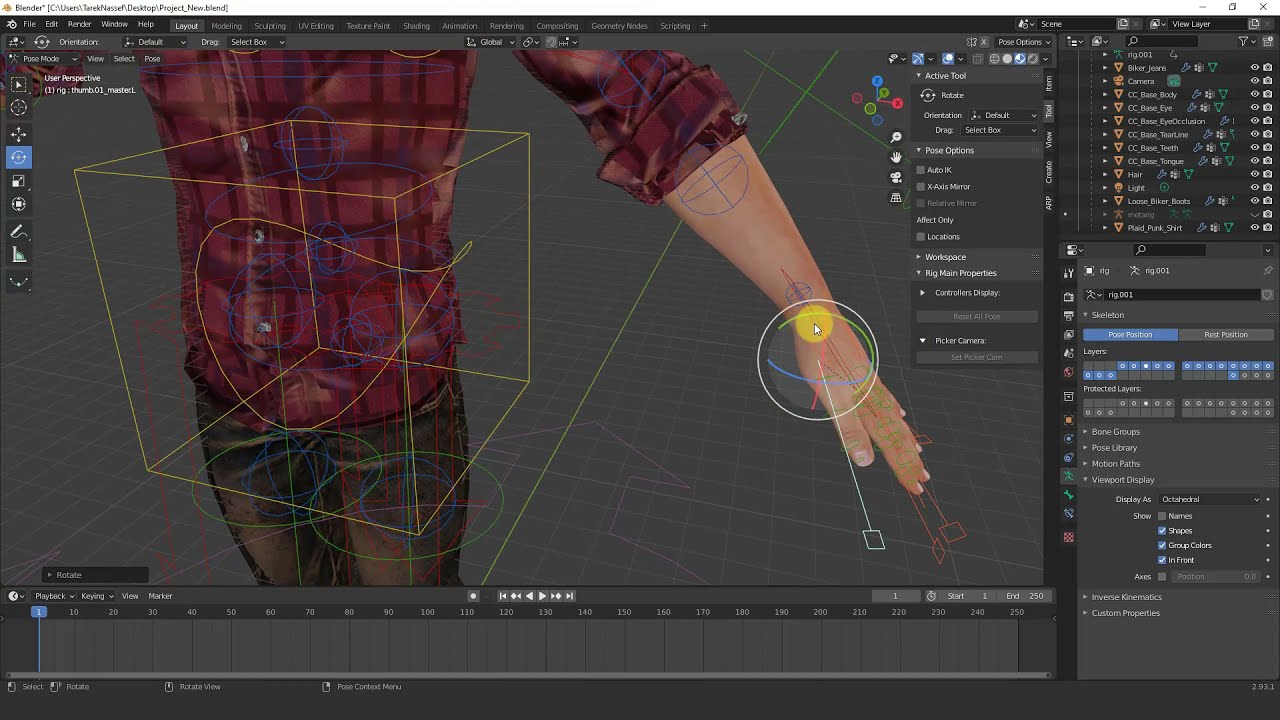Select the Select Box tool
Viewport: 1280px width, 720px height.
point(19,83)
